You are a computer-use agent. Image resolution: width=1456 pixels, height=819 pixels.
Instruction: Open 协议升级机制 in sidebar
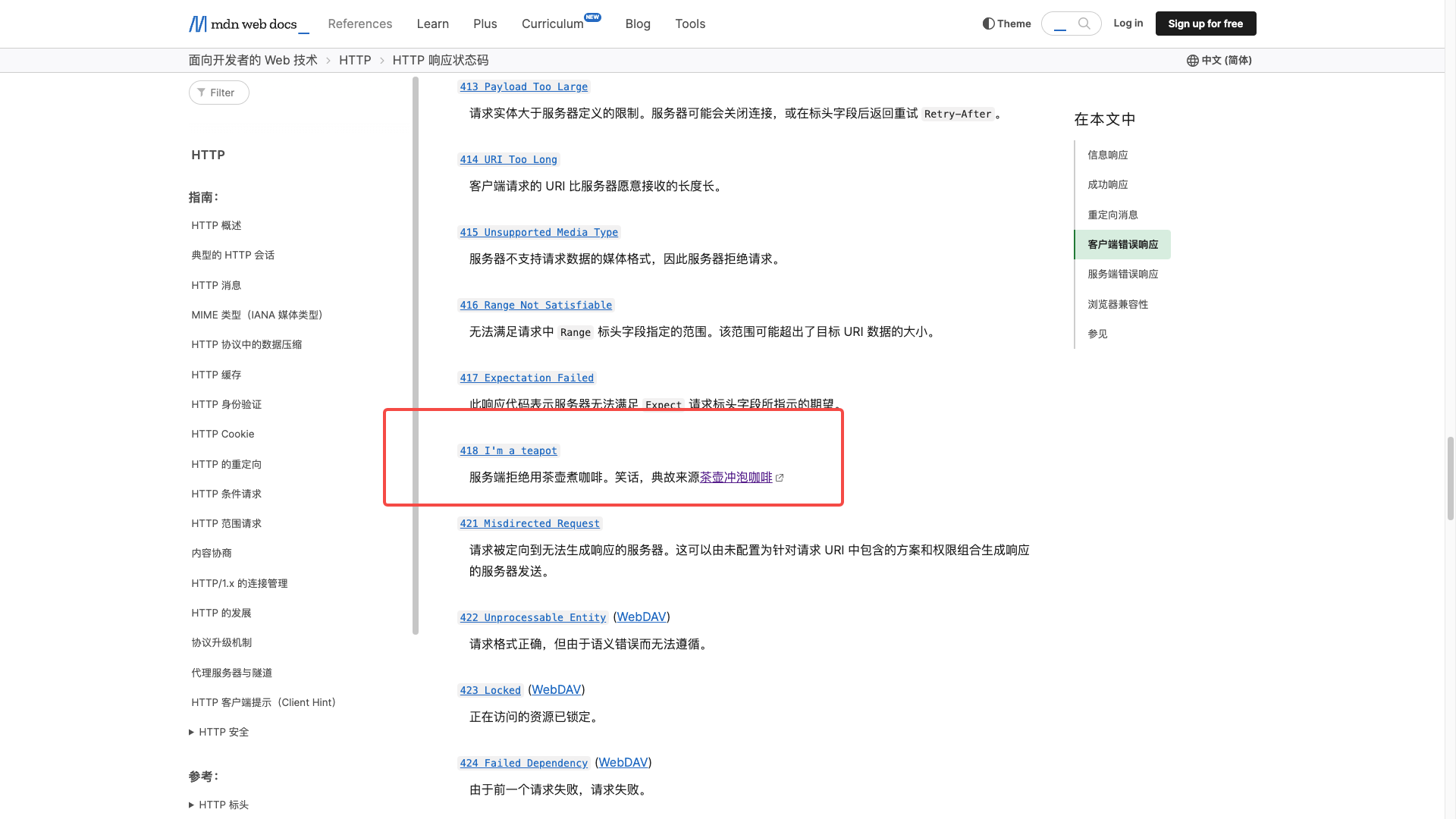tap(222, 643)
